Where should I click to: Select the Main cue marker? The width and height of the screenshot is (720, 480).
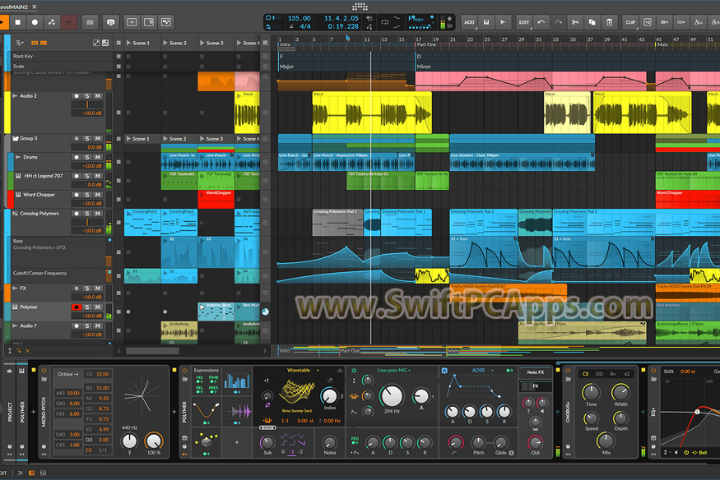pos(662,45)
